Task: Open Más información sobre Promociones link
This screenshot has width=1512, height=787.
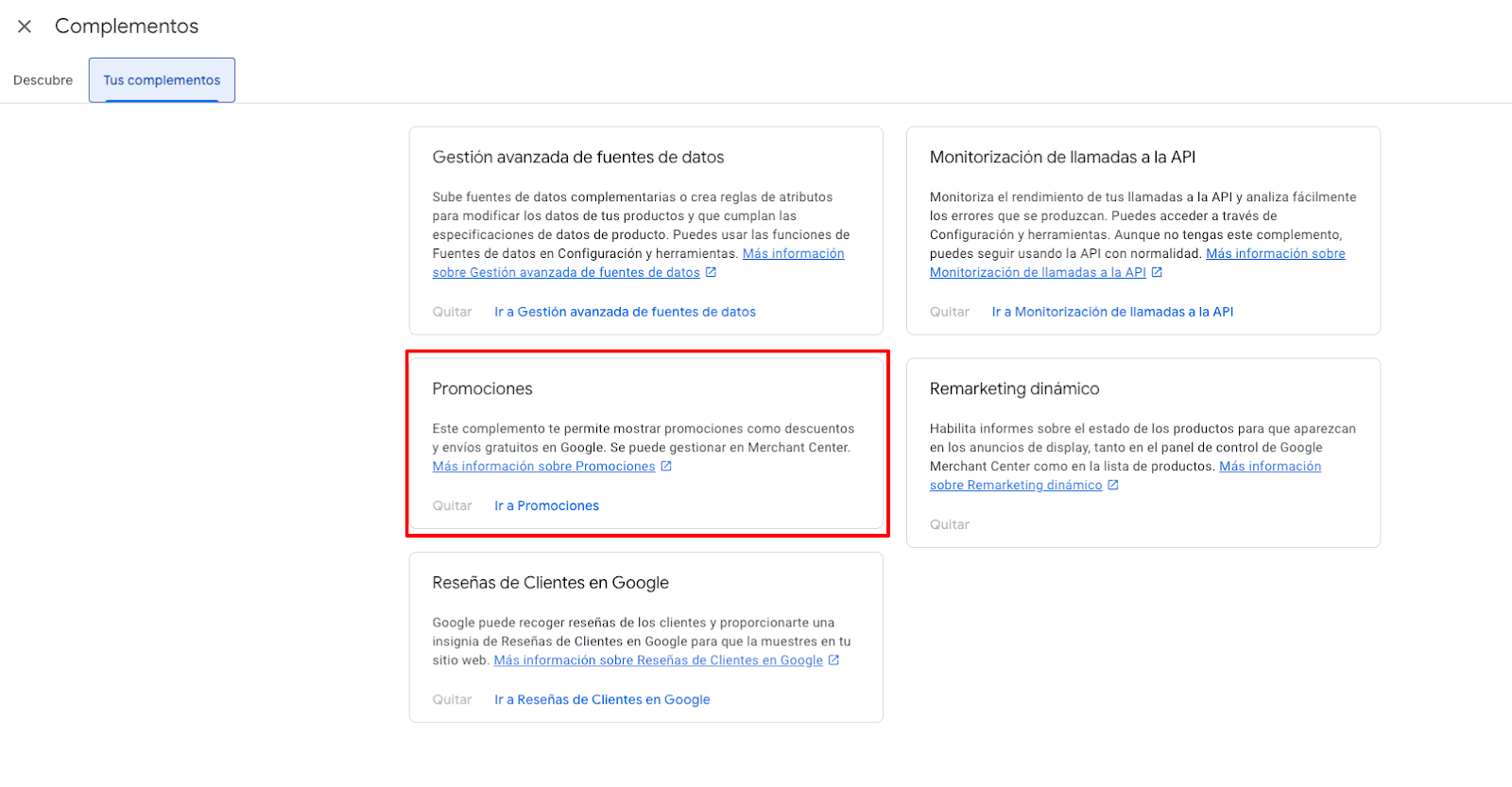Action: [x=543, y=466]
